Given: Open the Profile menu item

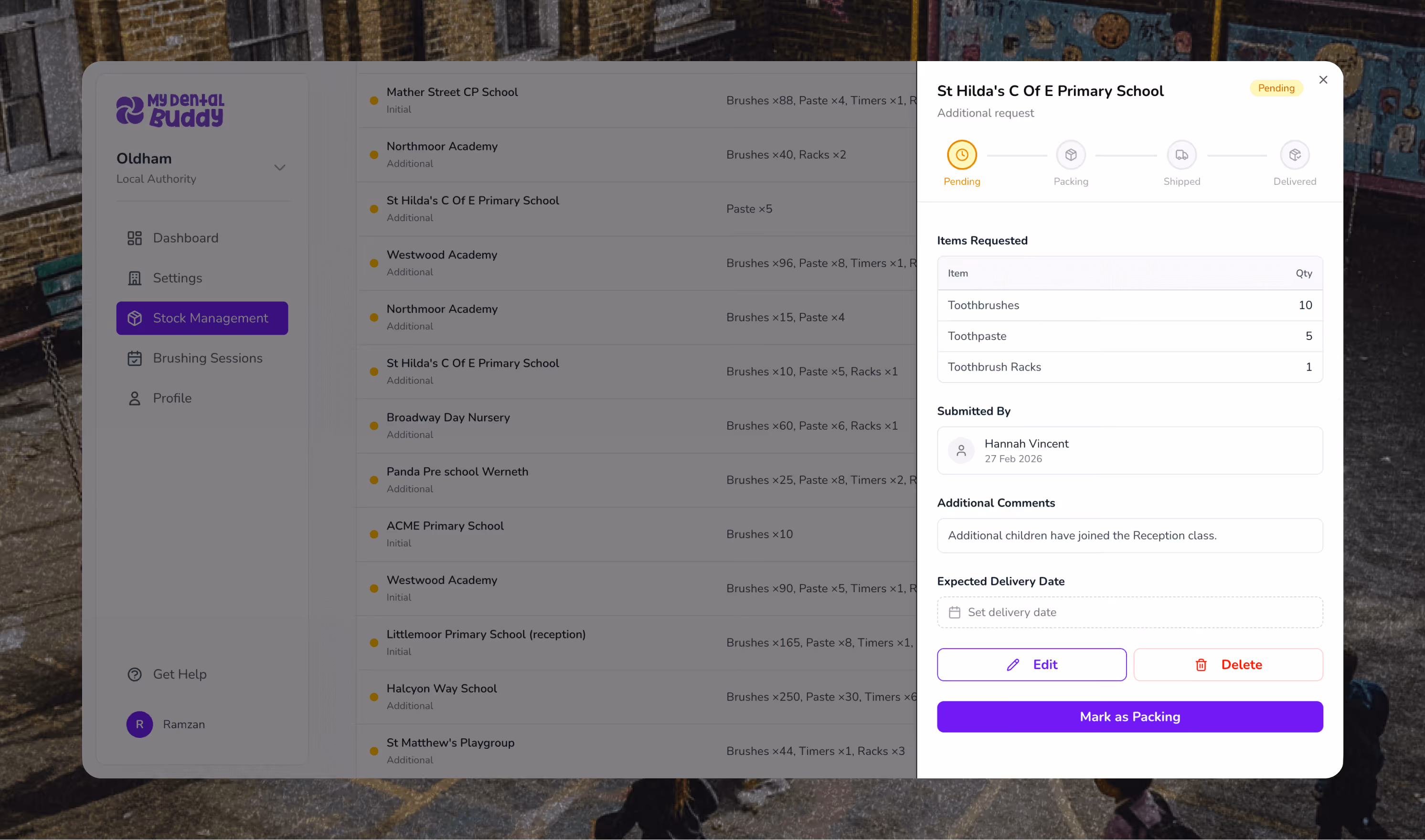Looking at the screenshot, I should pyautogui.click(x=172, y=398).
